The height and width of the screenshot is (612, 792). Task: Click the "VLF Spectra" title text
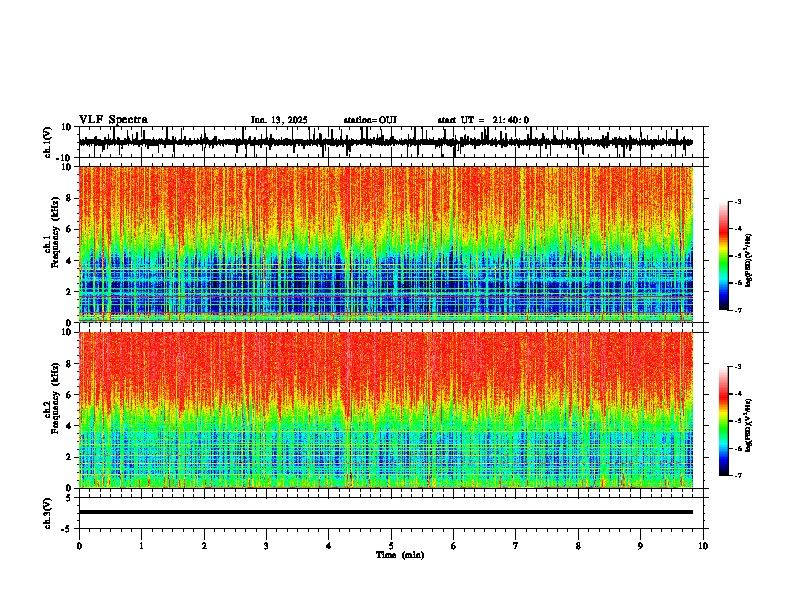pos(114,120)
